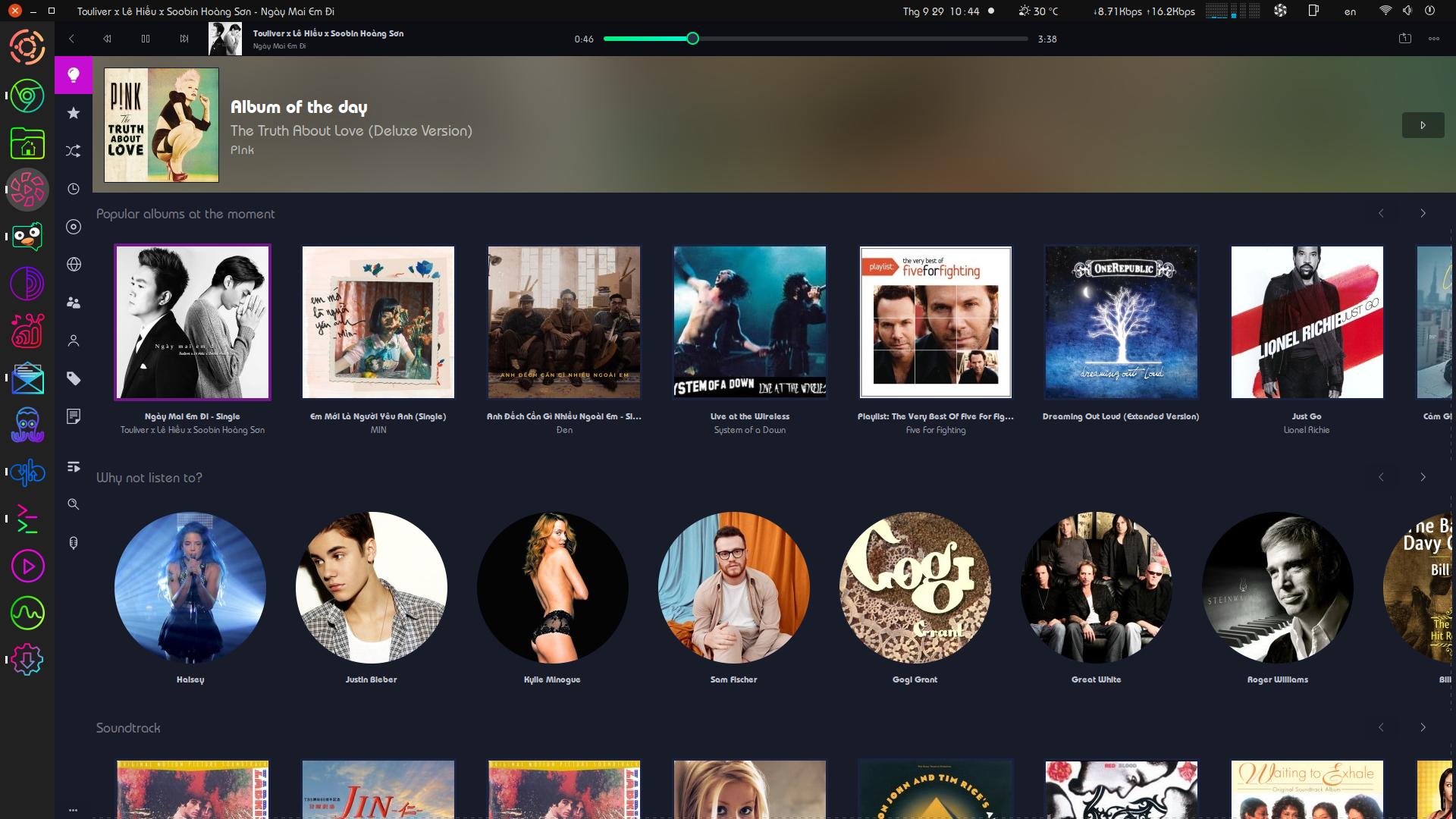The width and height of the screenshot is (1456, 819).
Task: Select the Gogi Grant artist picture
Action: [x=915, y=588]
